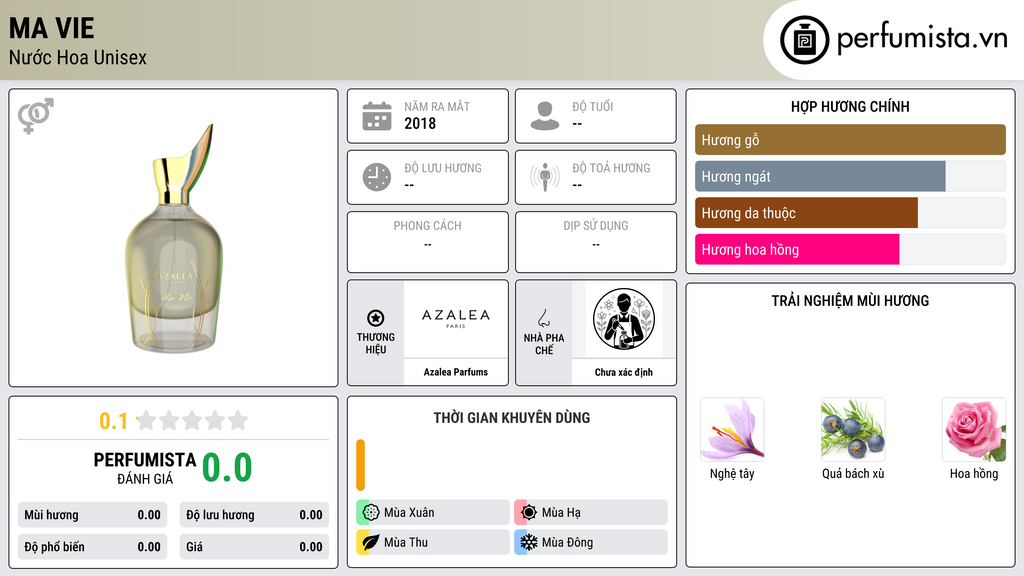
Task: Click the flower icon for Mùa Xuân
Action: click(370, 513)
